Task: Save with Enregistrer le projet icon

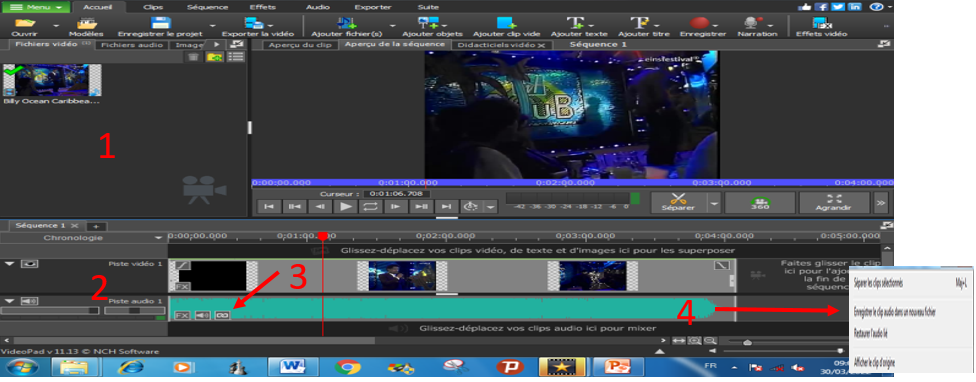Action: [x=161, y=23]
